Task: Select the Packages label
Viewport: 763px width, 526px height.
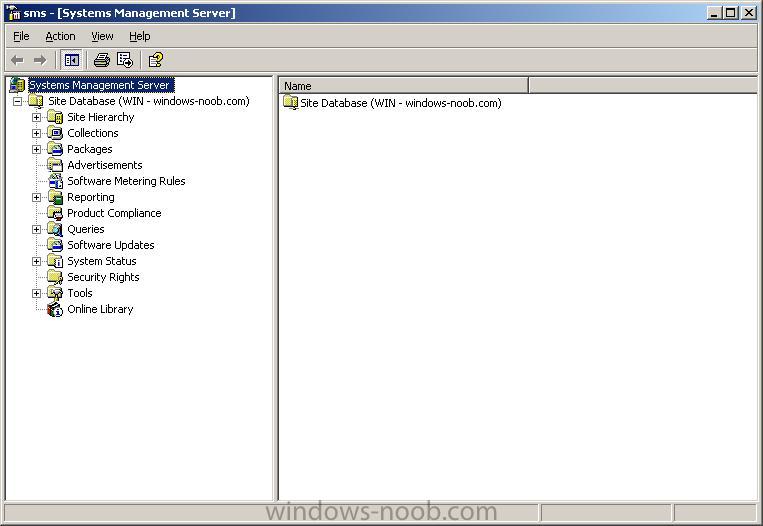Action: pos(90,149)
